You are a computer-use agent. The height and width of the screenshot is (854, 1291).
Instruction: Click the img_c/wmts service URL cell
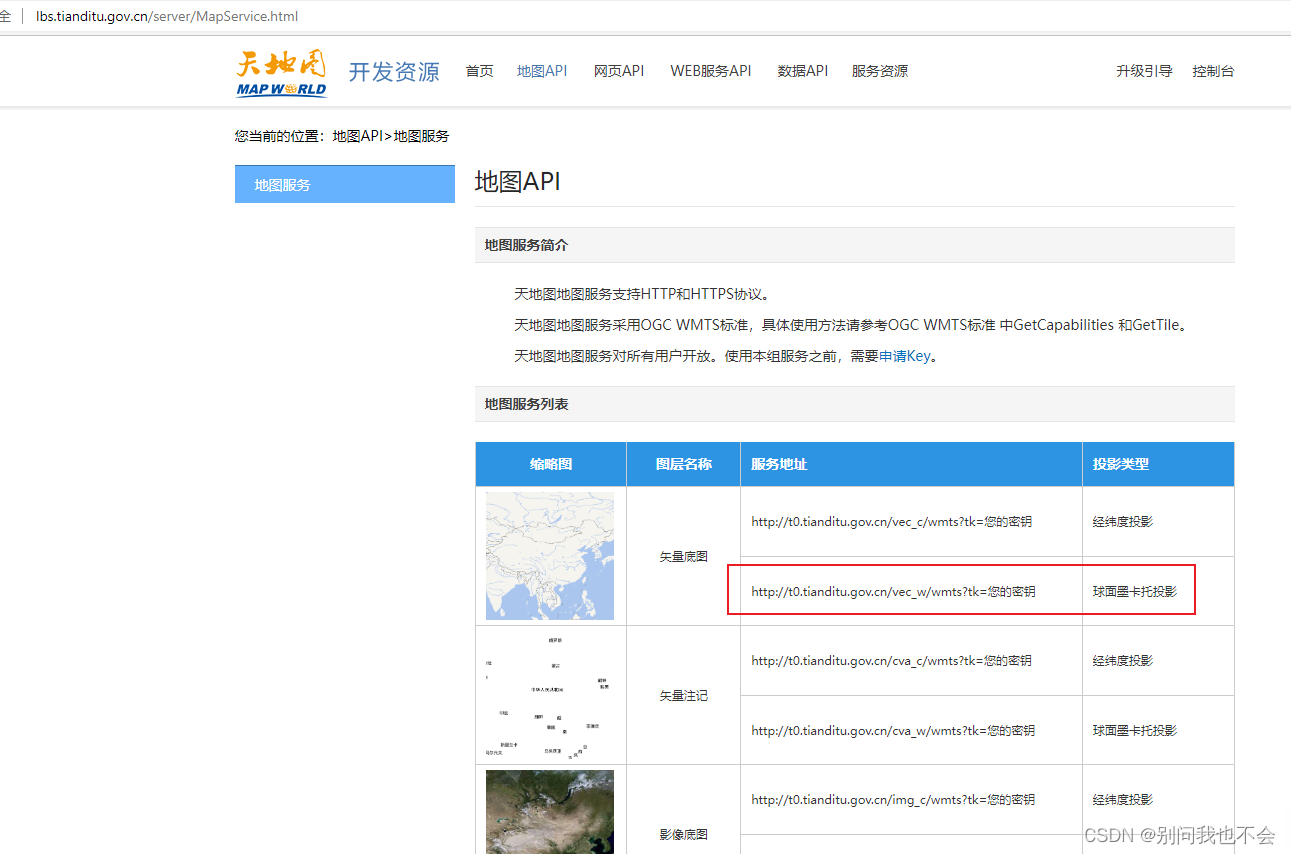click(x=911, y=800)
